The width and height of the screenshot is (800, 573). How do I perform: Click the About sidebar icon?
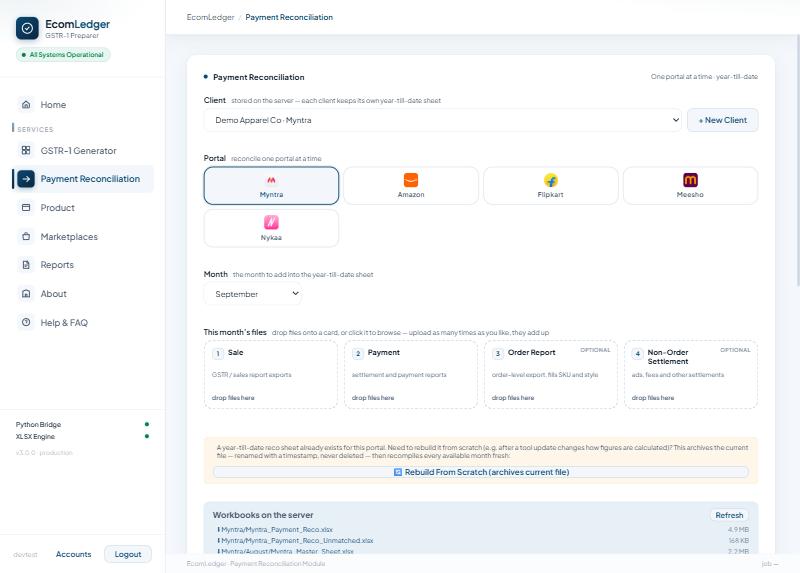(x=26, y=294)
